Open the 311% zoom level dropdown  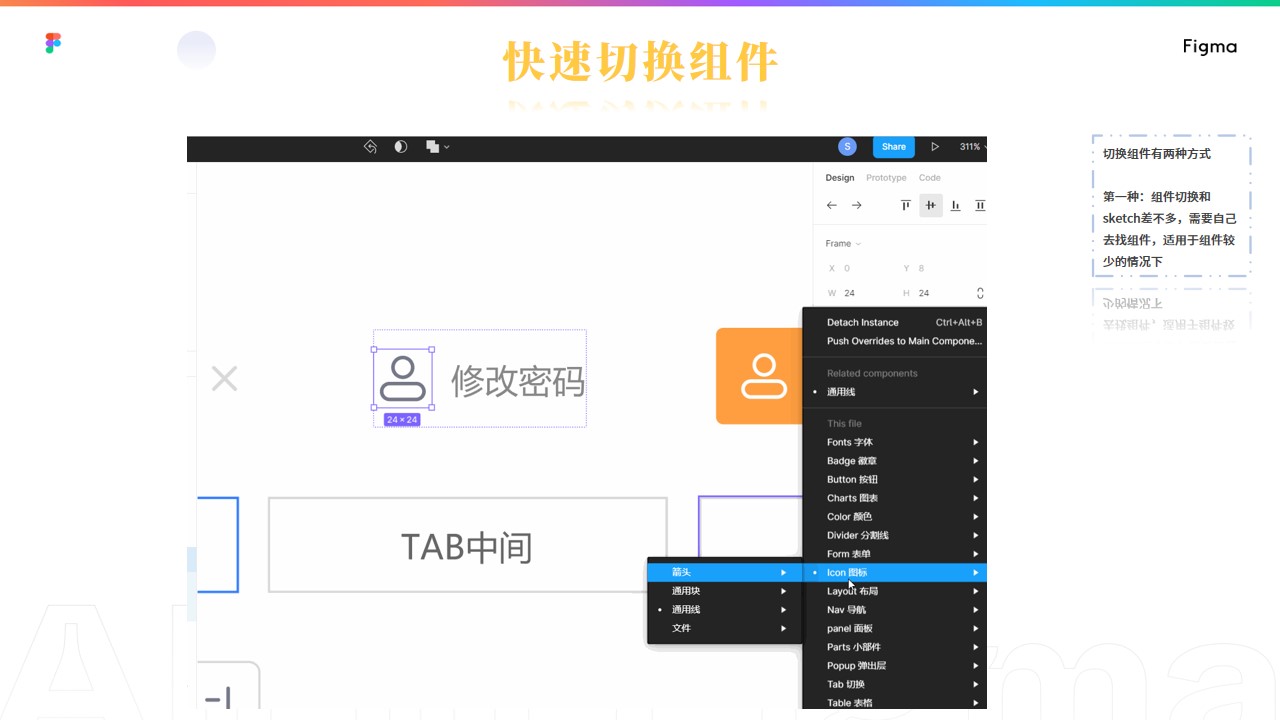972,147
